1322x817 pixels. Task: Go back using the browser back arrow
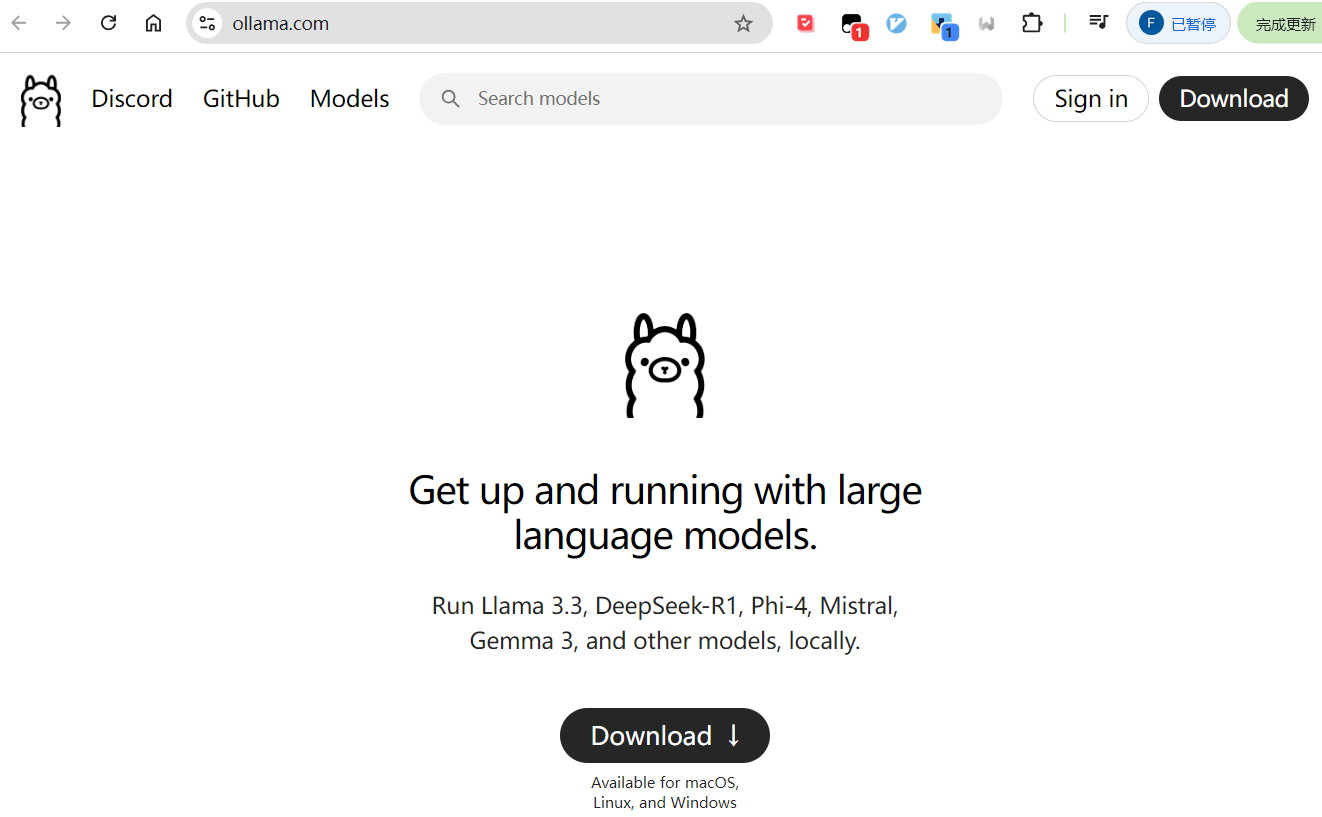coord(19,23)
